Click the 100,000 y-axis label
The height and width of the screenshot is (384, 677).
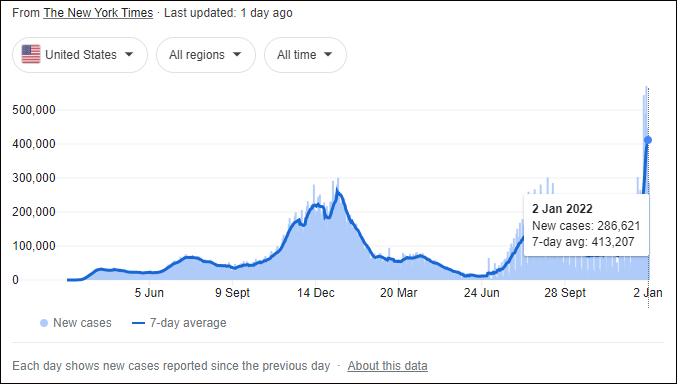(34, 246)
